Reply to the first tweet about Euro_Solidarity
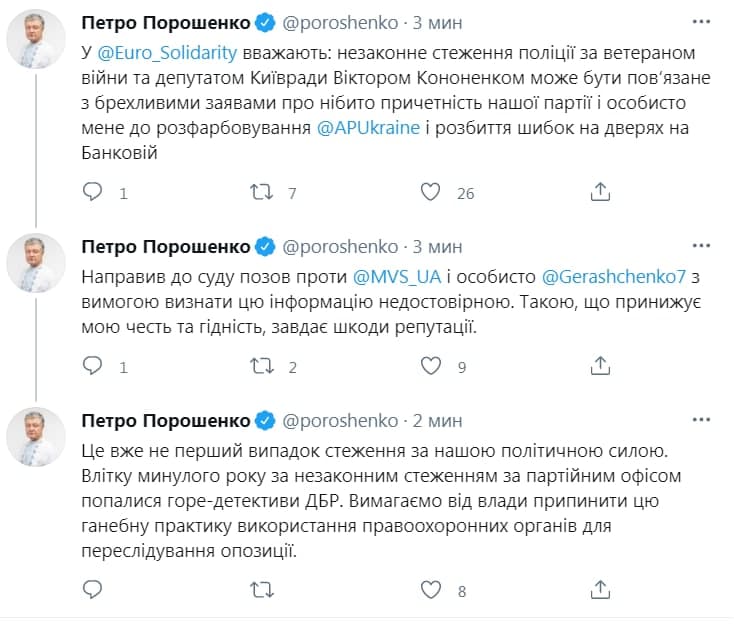The height and width of the screenshot is (630, 734). click(91, 193)
